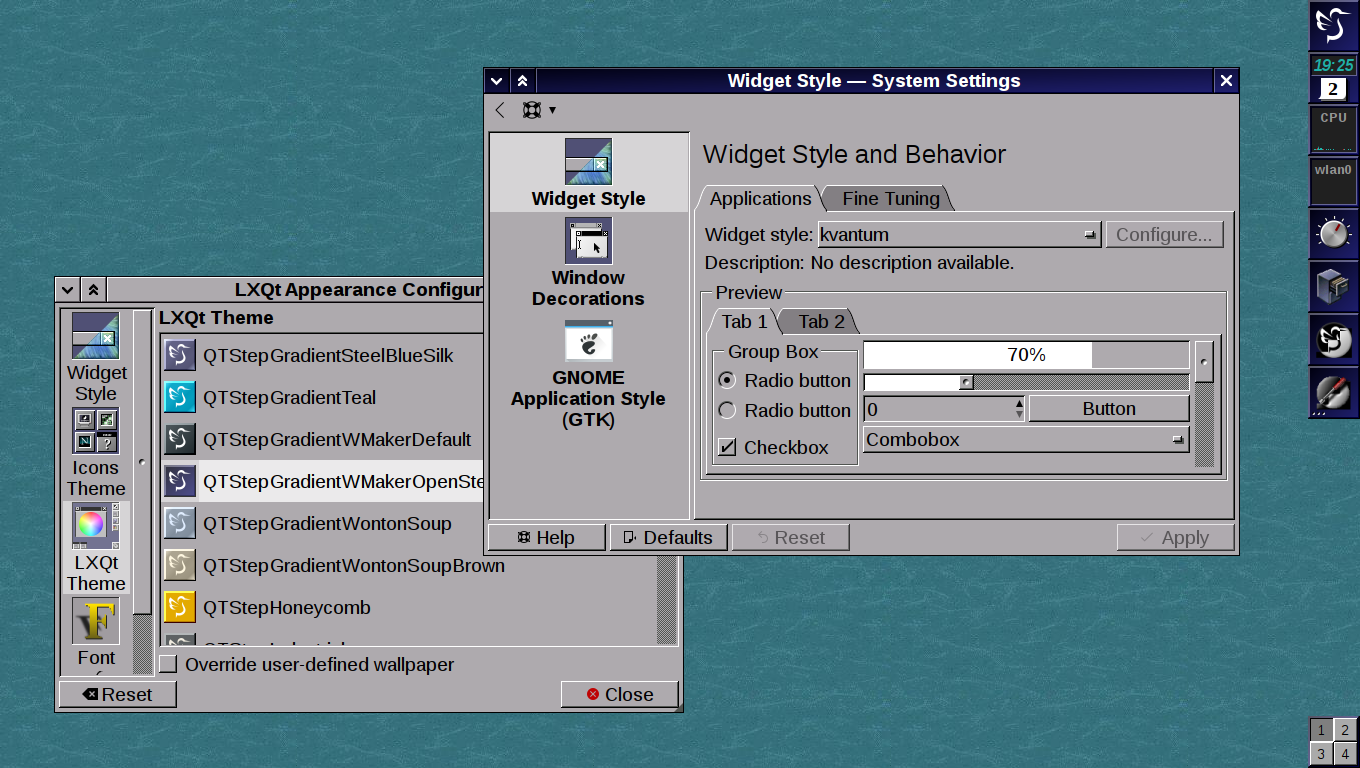Select Font section icon in LXQt Appearance sidebar
The image size is (1360, 768).
[96, 621]
